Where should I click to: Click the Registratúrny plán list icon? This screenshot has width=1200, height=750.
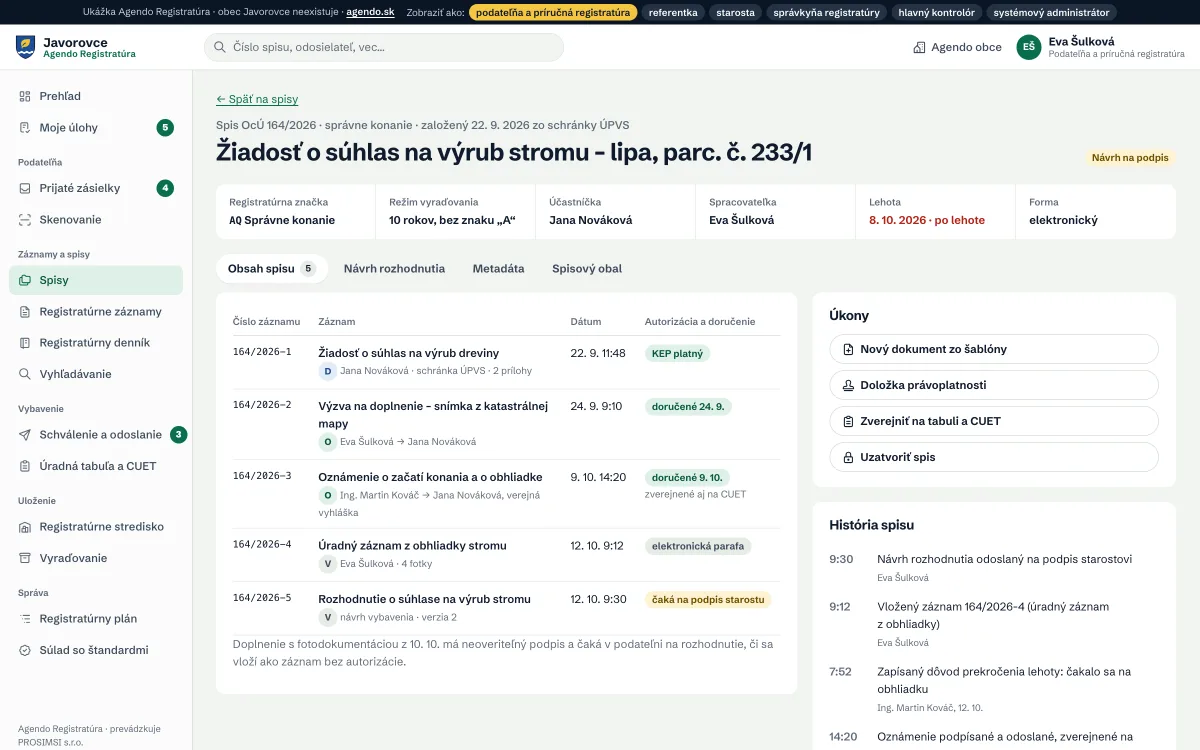25,618
